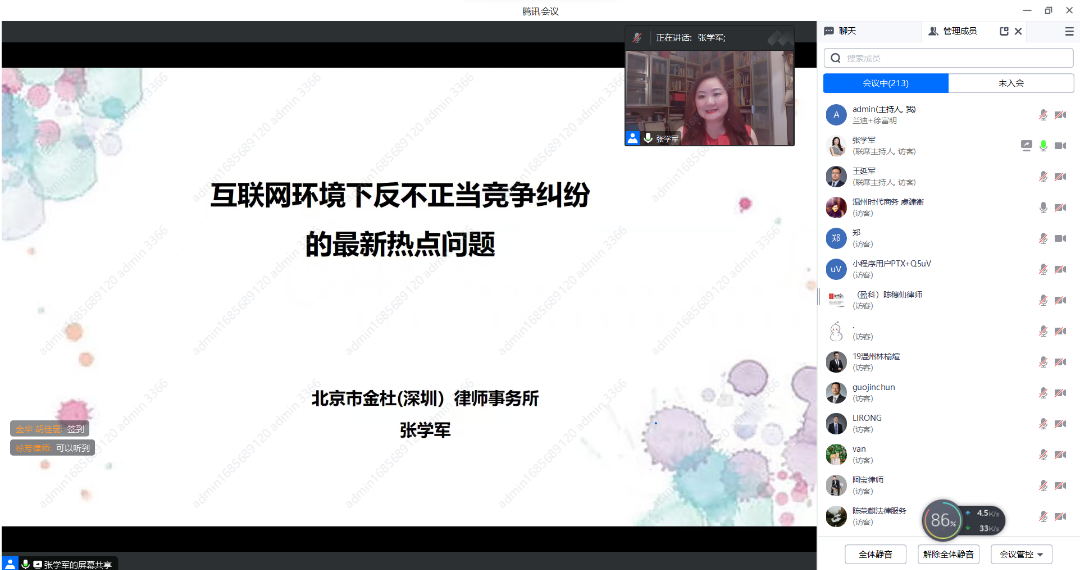
Task: Click guojinchun's disabled camera icon
Action: click(x=1060, y=393)
